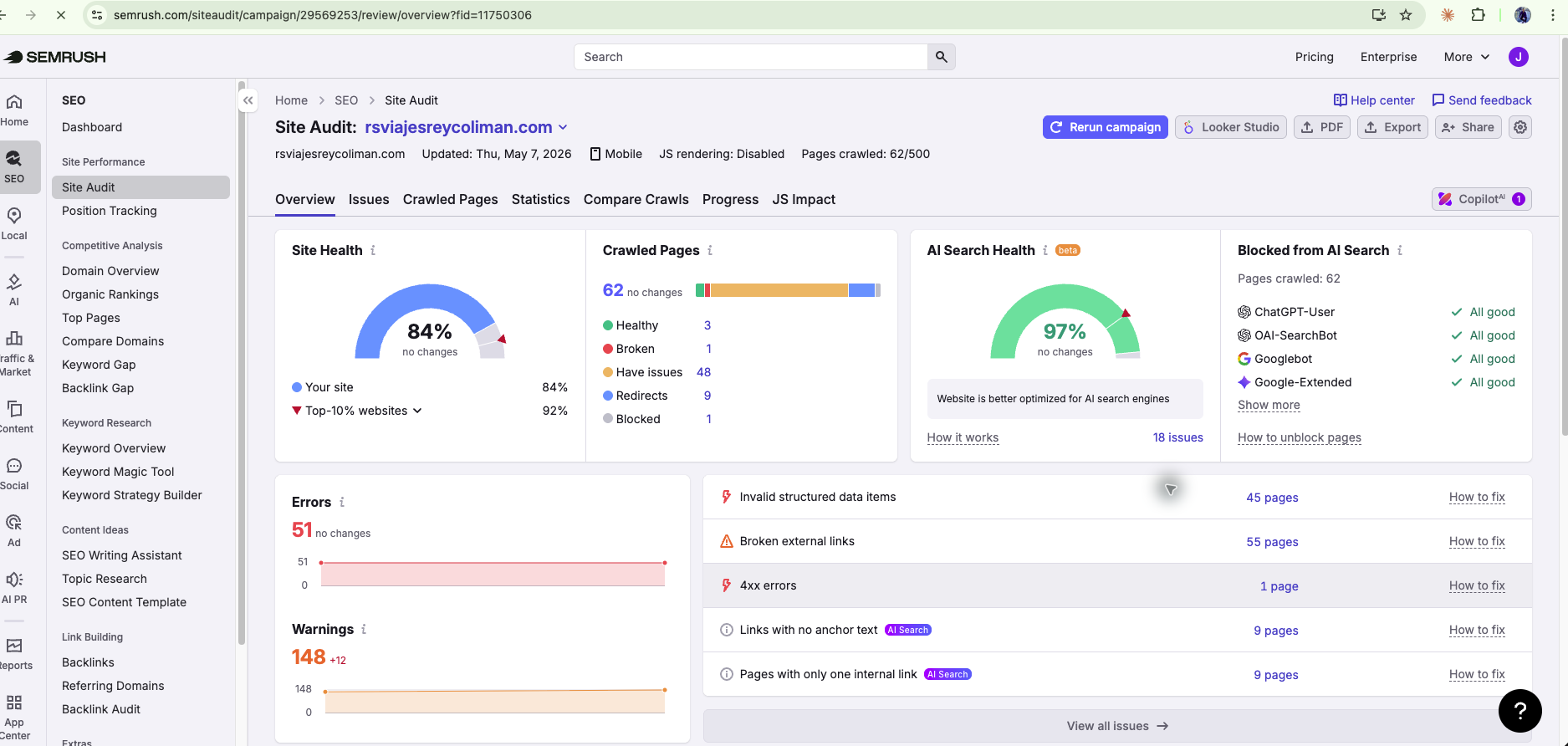Viewport: 1568px width, 746px height.
Task: Open the help question mark bubble
Action: [1520, 711]
